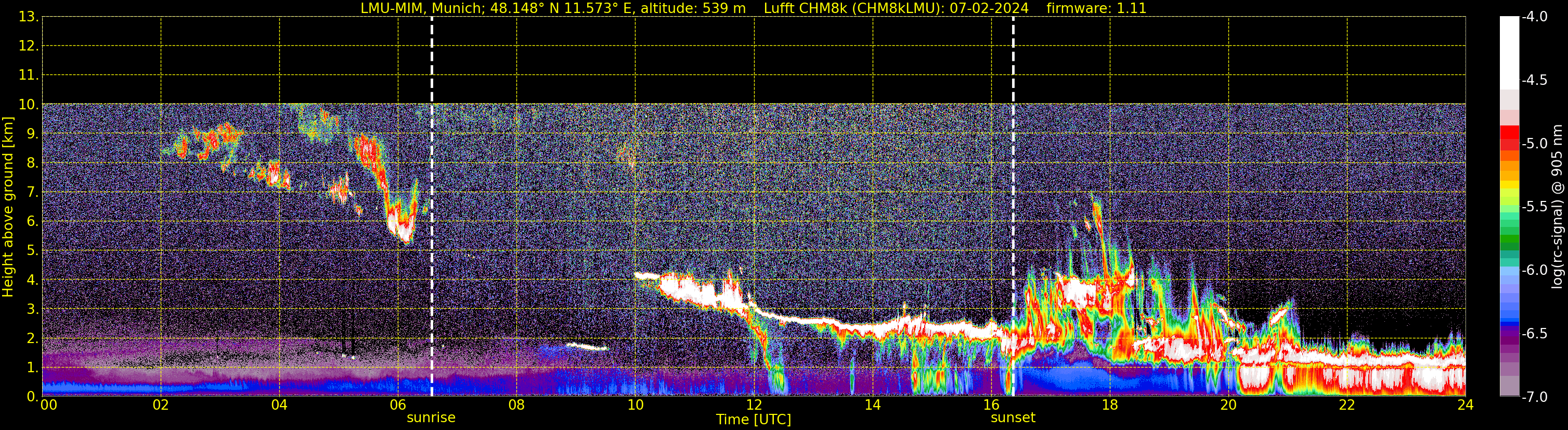Click the '3.' height axis tick label
The image size is (1568, 430).
point(32,309)
